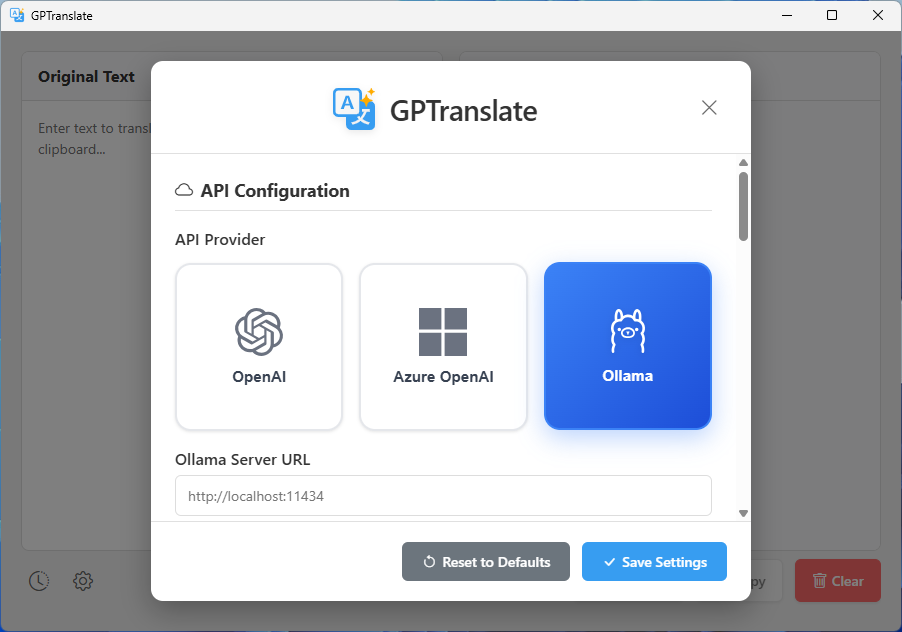Maximize the GPTranslate window

pos(832,16)
